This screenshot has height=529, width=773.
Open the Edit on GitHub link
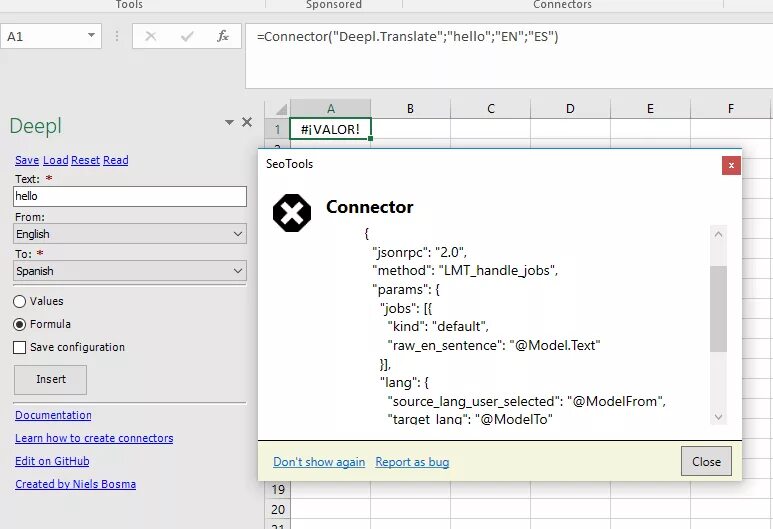[52, 461]
